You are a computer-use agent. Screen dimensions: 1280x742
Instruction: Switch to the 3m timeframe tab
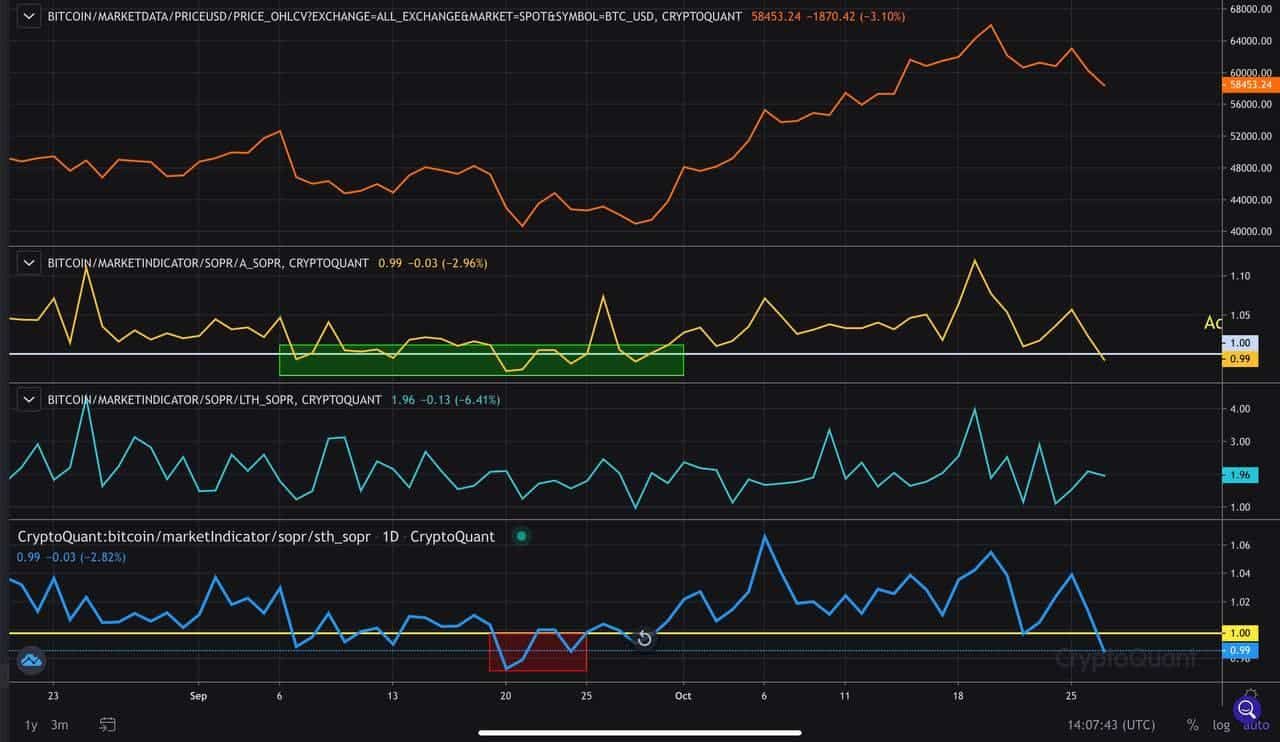(58, 724)
